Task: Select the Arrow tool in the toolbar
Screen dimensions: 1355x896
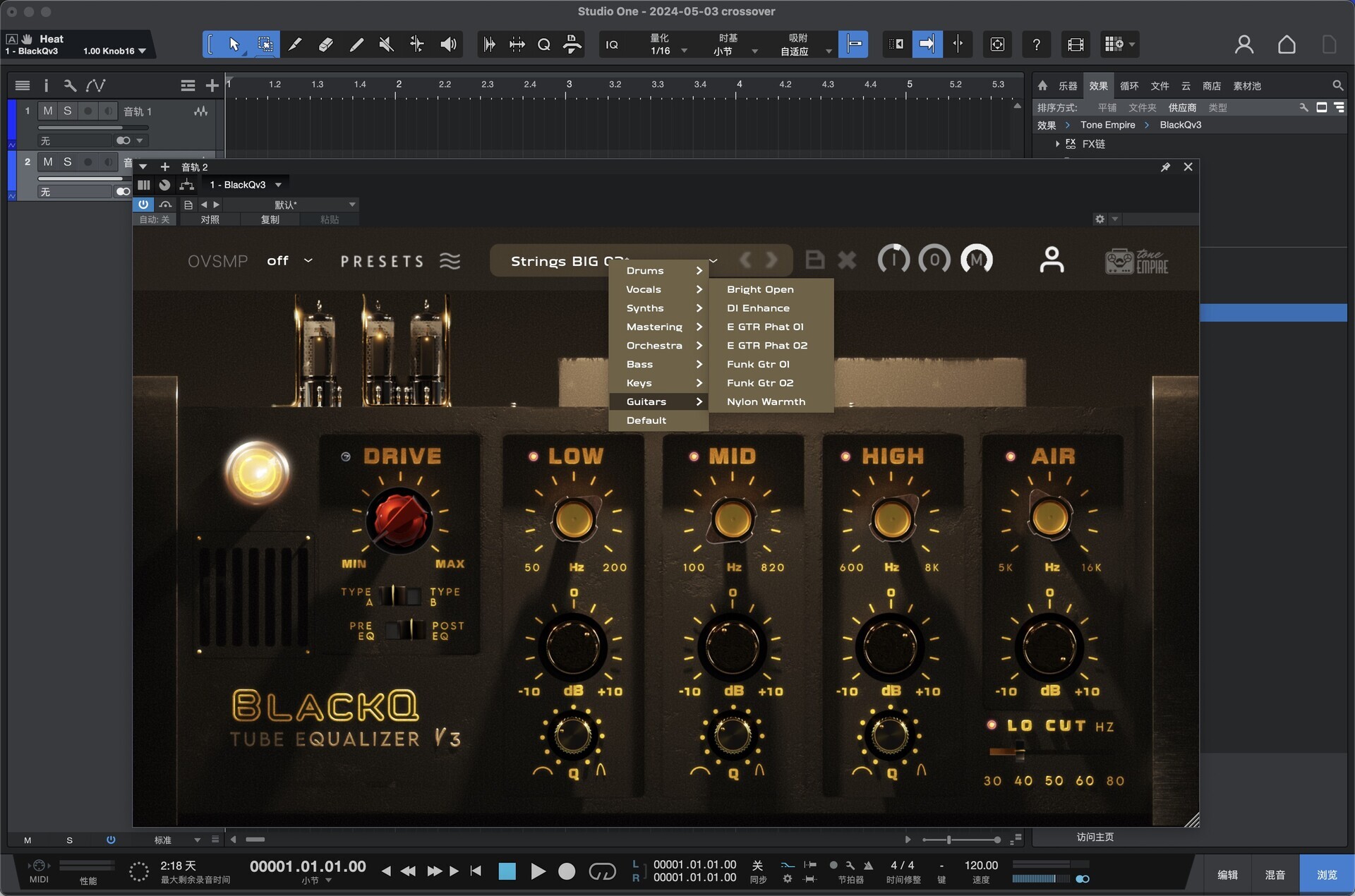Action: point(234,44)
